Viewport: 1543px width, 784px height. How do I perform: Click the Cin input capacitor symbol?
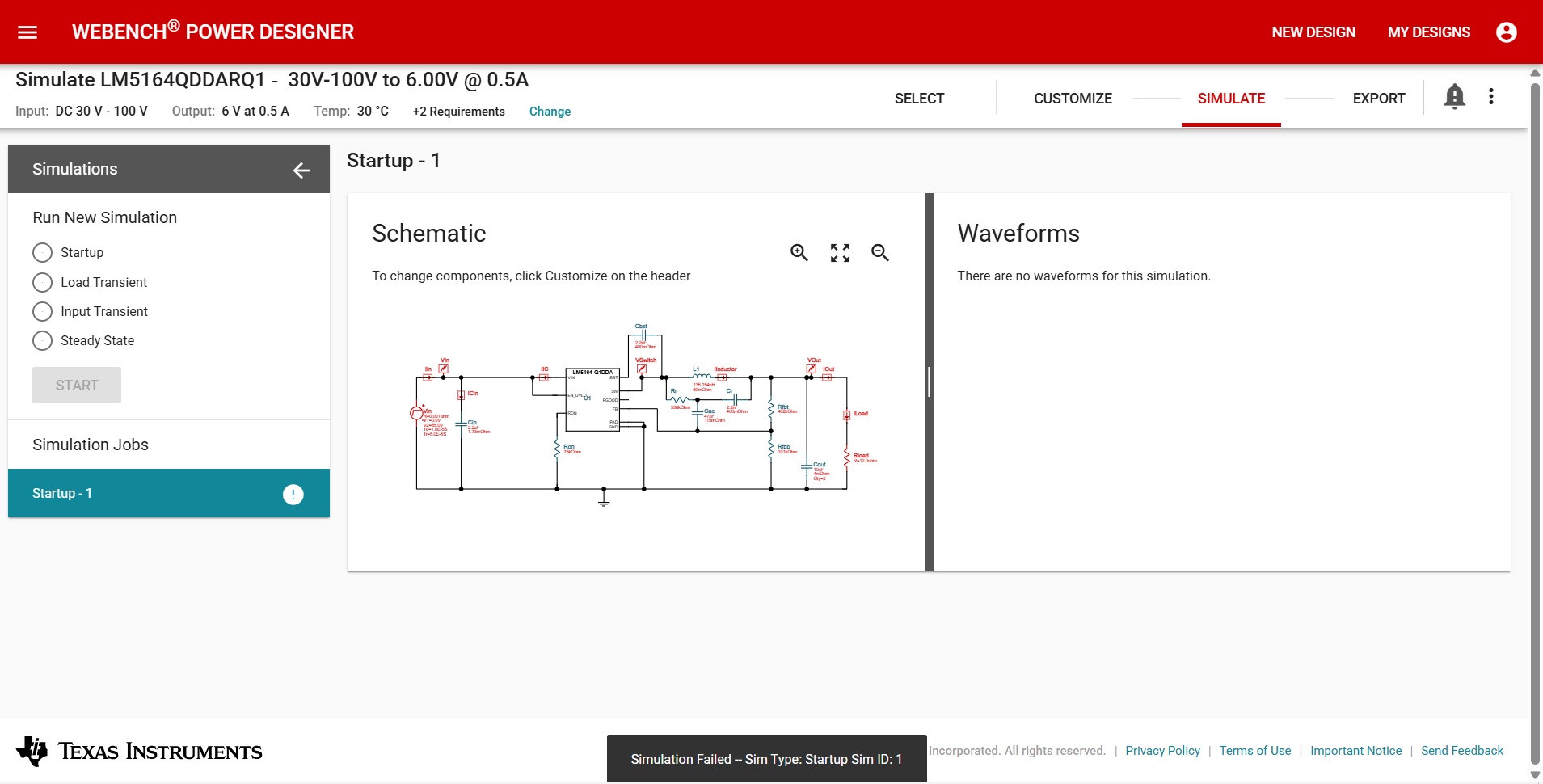[462, 424]
